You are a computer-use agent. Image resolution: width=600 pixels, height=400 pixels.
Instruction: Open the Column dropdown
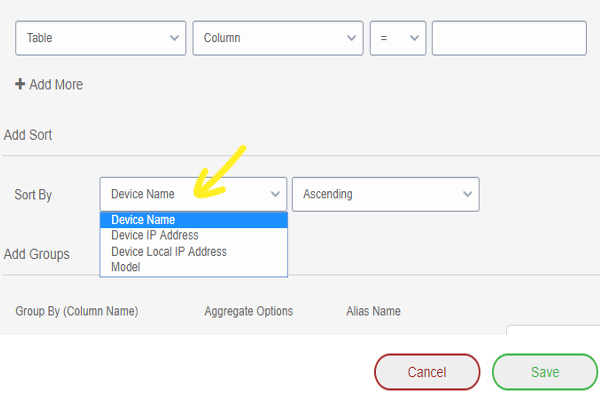pos(278,38)
